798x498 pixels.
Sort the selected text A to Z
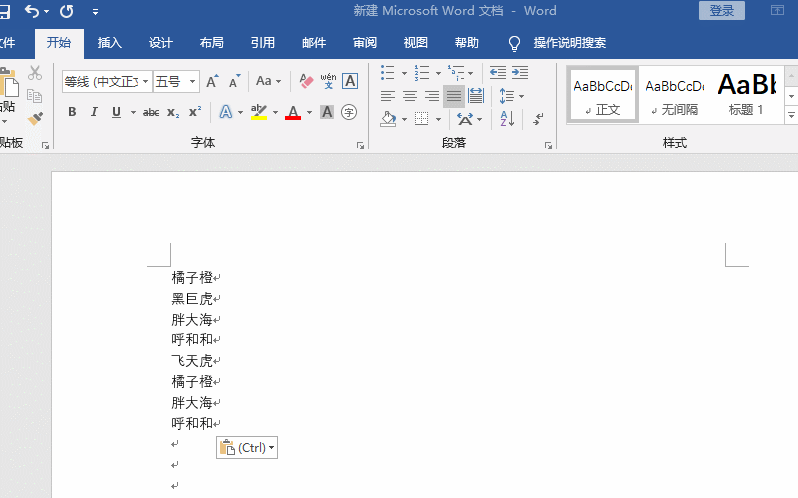pos(507,119)
